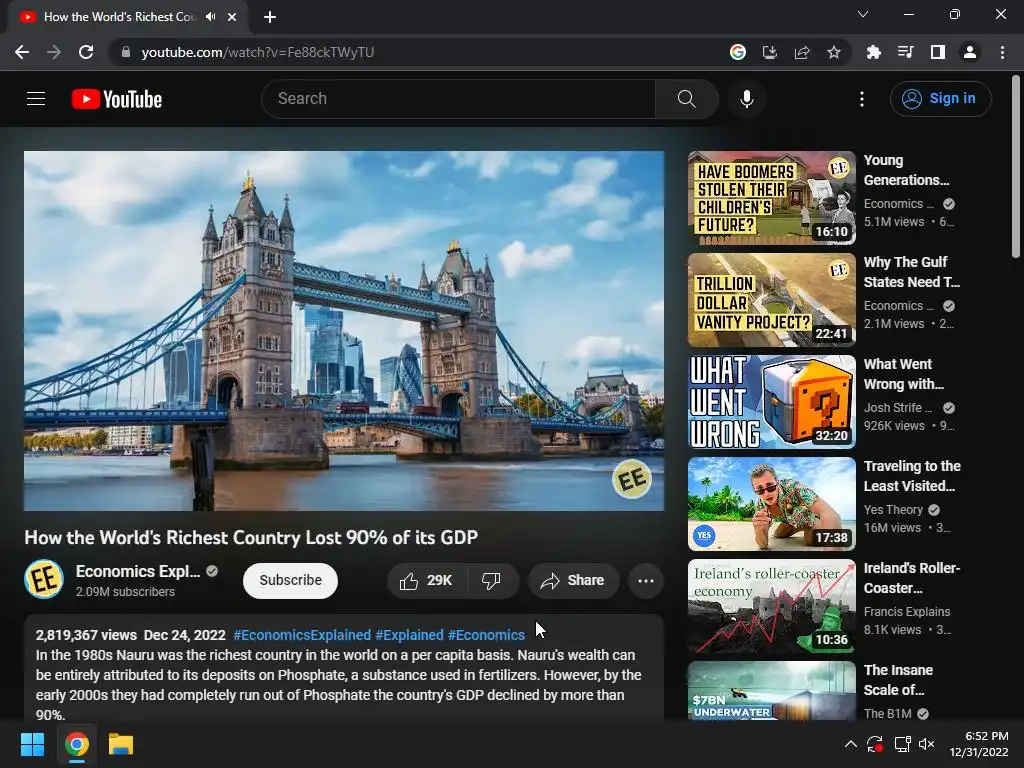
Task: Open the Economics Explained channel avatar
Action: pyautogui.click(x=44, y=579)
